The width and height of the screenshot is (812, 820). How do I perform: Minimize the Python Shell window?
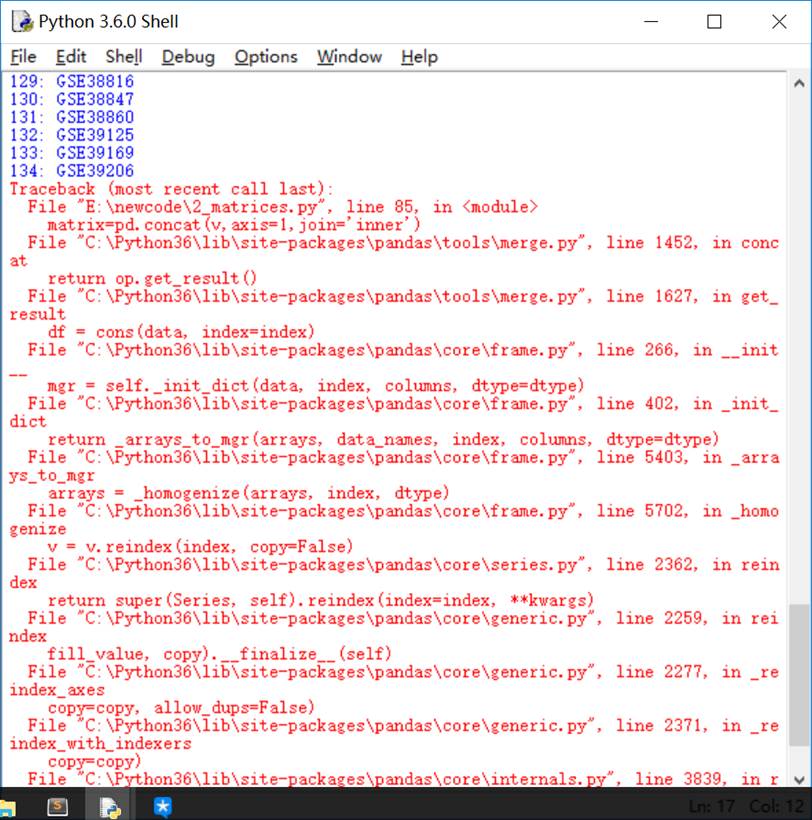point(651,21)
